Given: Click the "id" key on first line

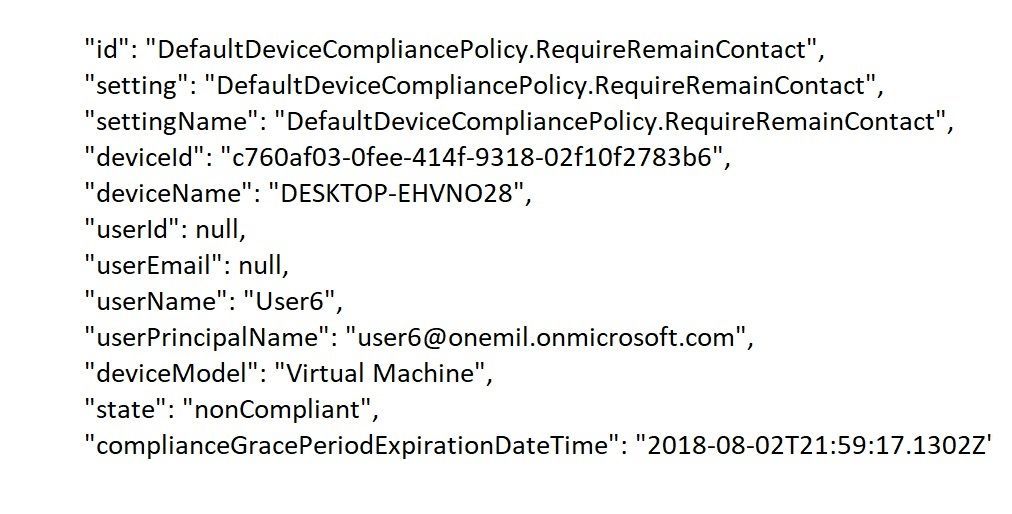Looking at the screenshot, I should point(108,50).
